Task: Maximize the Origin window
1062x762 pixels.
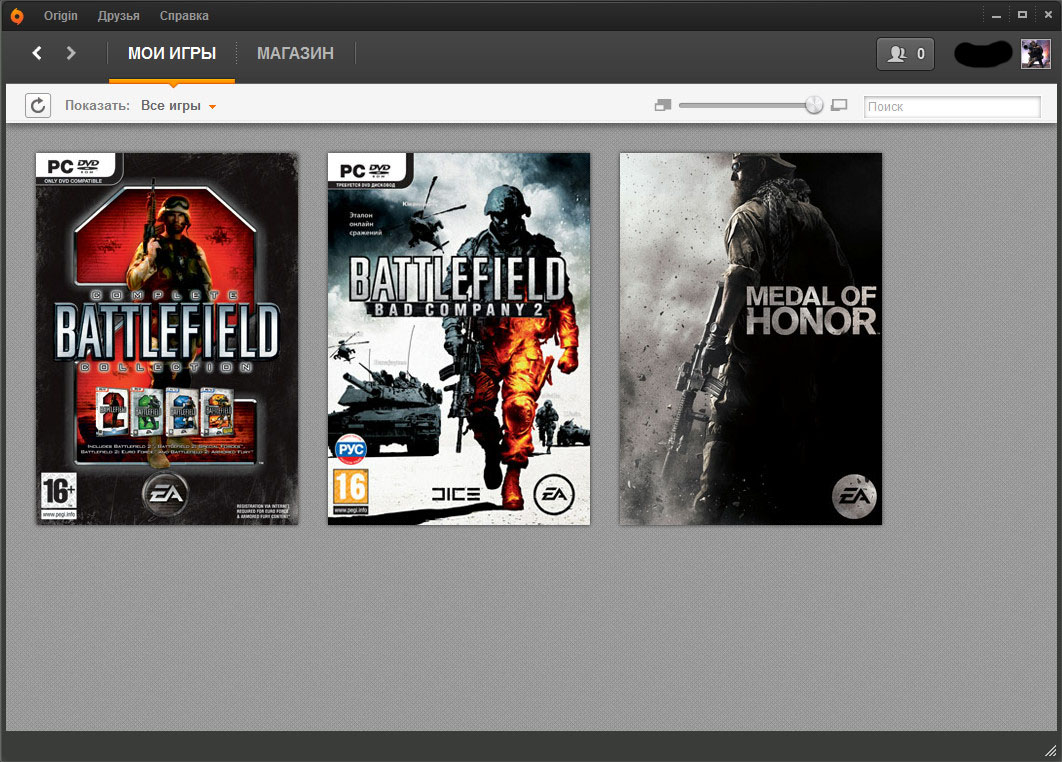Action: [1022, 15]
